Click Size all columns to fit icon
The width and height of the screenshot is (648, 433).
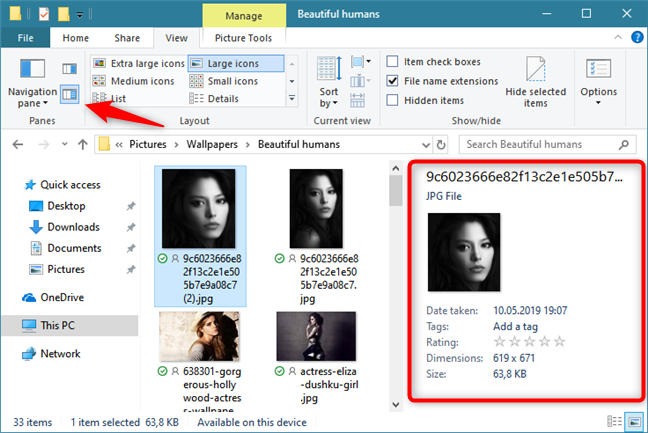(x=357, y=100)
